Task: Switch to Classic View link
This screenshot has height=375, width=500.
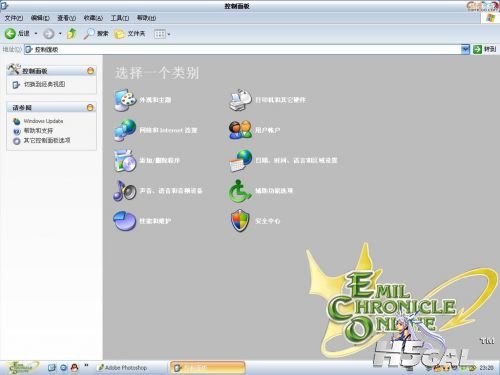Action: pyautogui.click(x=44, y=84)
